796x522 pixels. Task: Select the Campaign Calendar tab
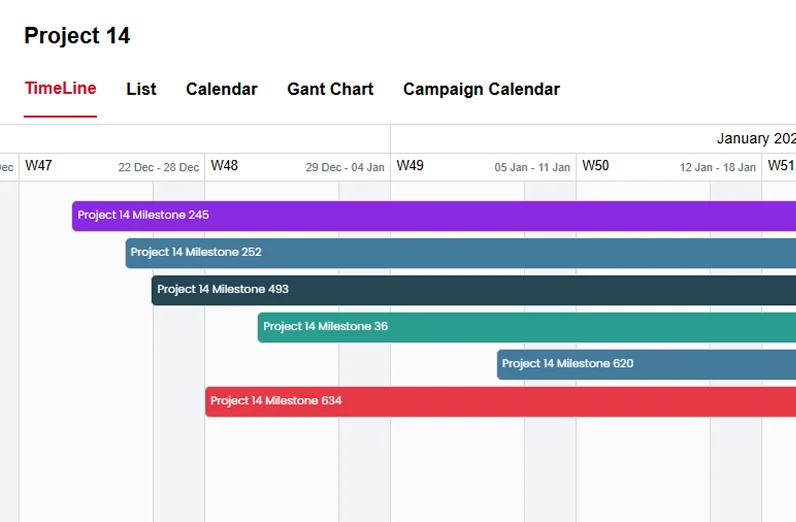click(481, 89)
